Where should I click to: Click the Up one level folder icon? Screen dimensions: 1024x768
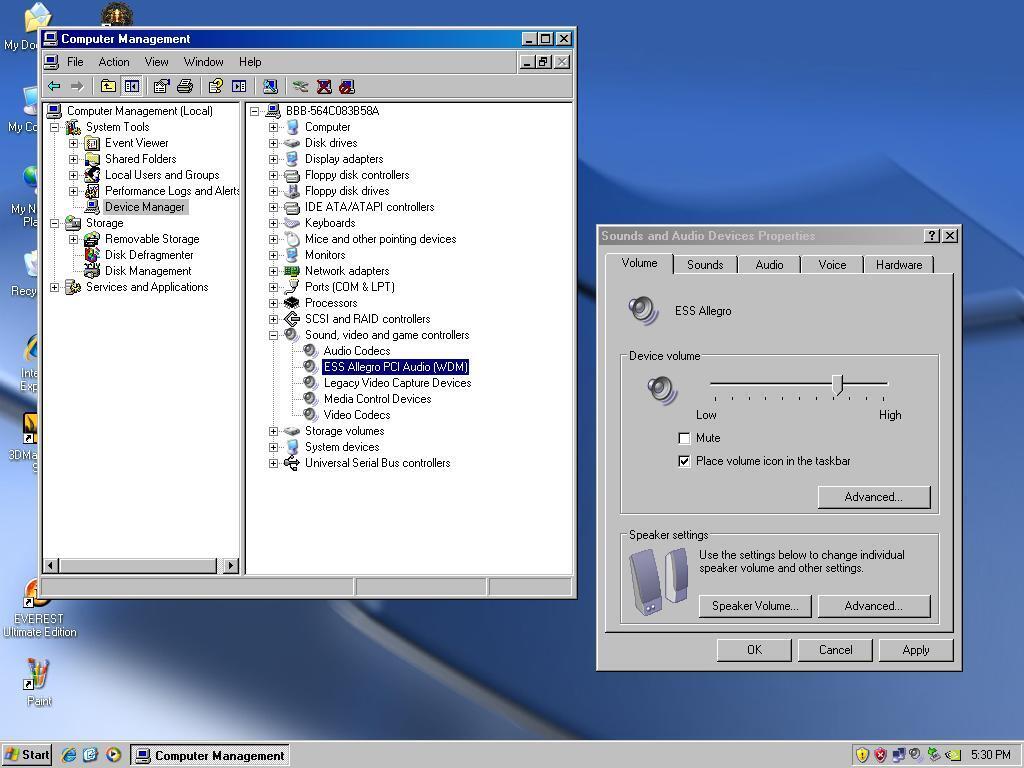click(x=108, y=86)
